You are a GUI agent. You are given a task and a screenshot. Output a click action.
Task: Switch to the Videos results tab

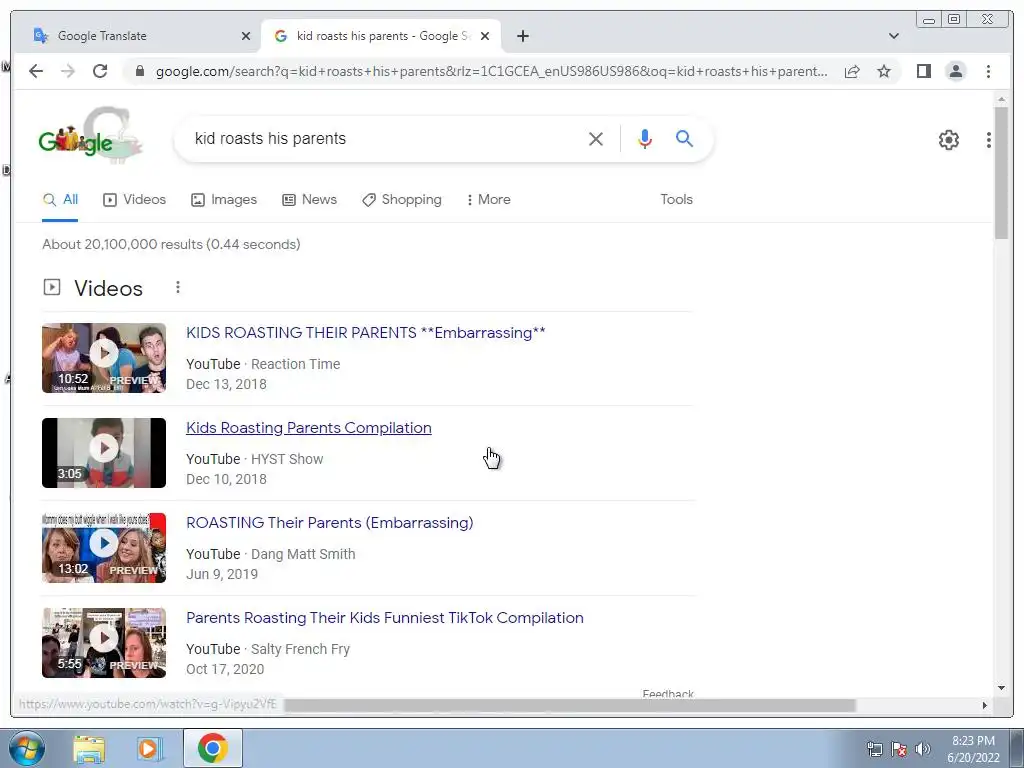coord(135,200)
